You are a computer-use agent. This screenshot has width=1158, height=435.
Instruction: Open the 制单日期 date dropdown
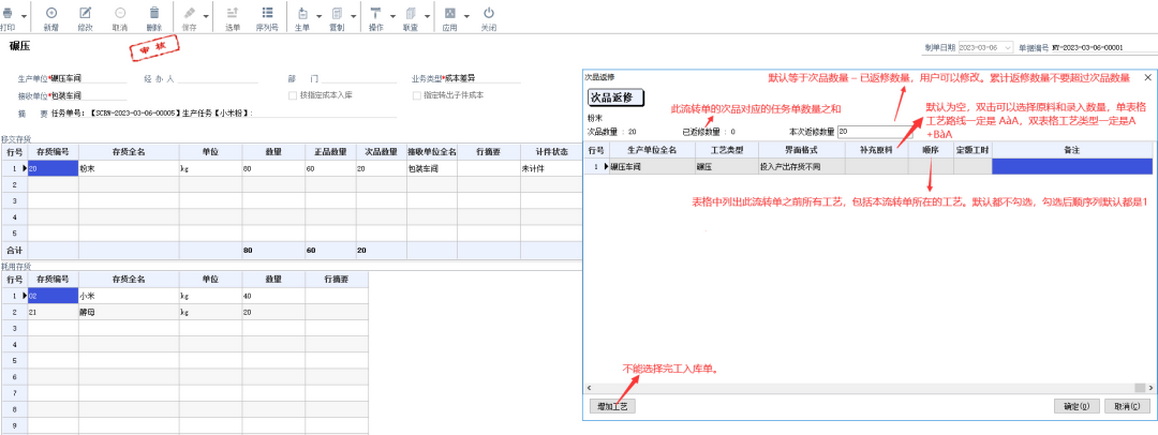pyautogui.click(x=1007, y=48)
